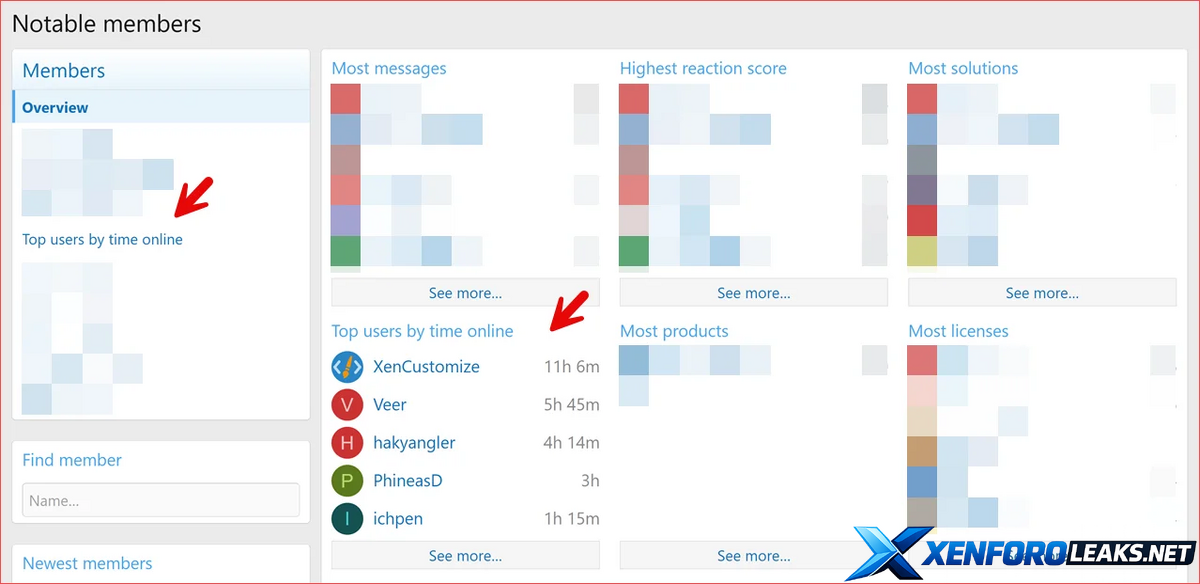Image resolution: width=1200 pixels, height=584 pixels.
Task: Click PhineasD's green P avatar
Action: tap(346, 481)
